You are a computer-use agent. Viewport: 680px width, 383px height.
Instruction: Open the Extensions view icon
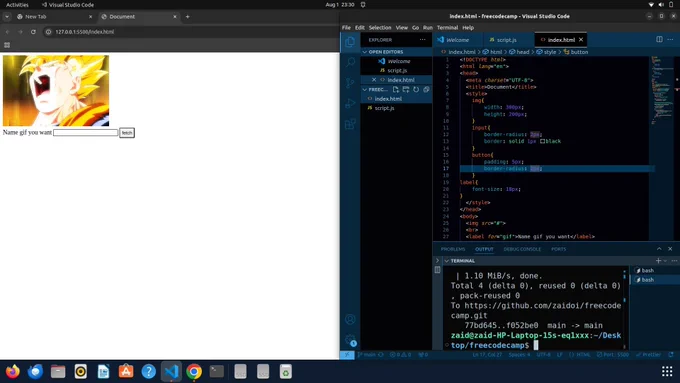[x=350, y=124]
